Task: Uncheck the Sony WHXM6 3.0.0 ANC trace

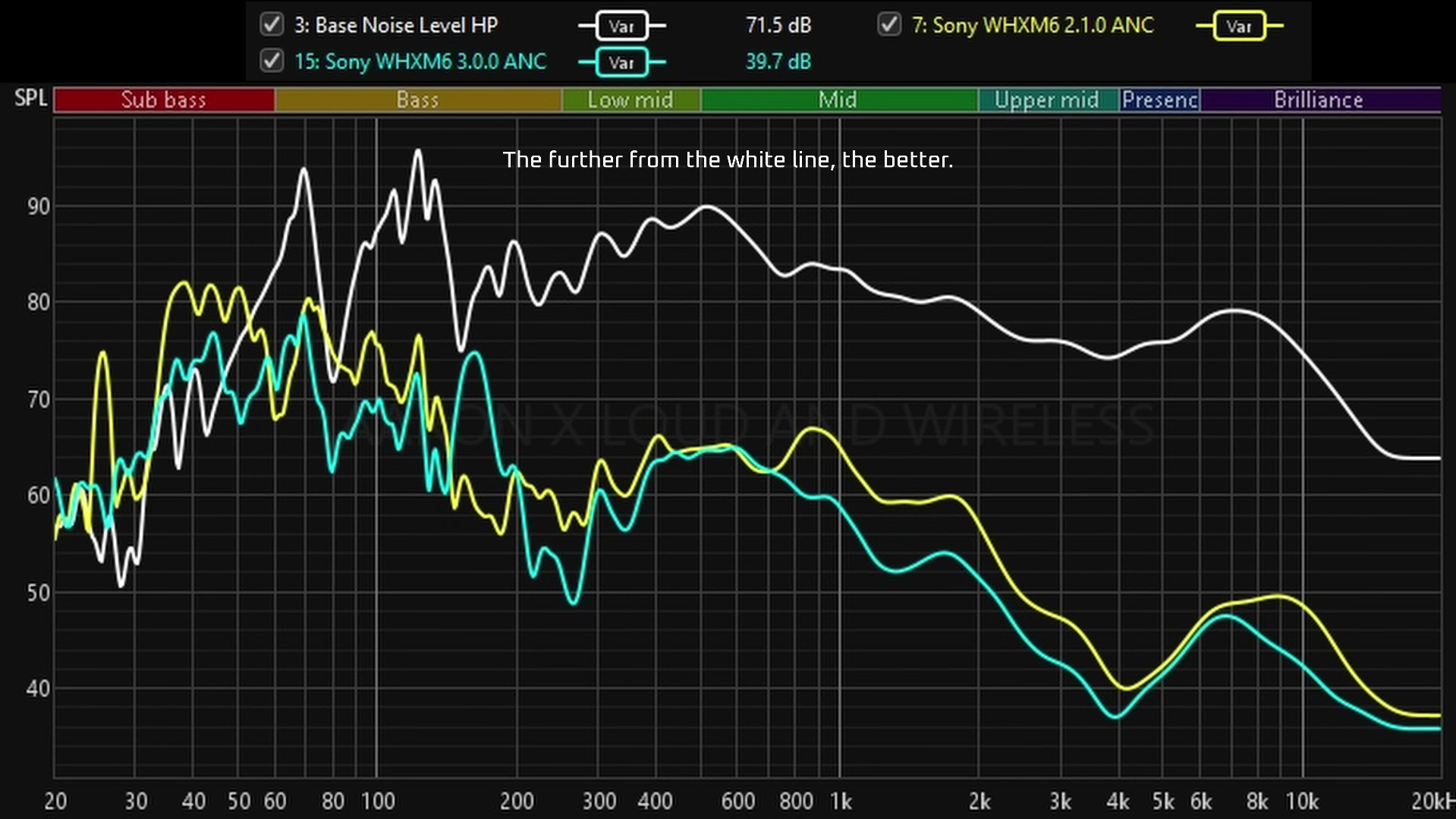Action: click(272, 61)
